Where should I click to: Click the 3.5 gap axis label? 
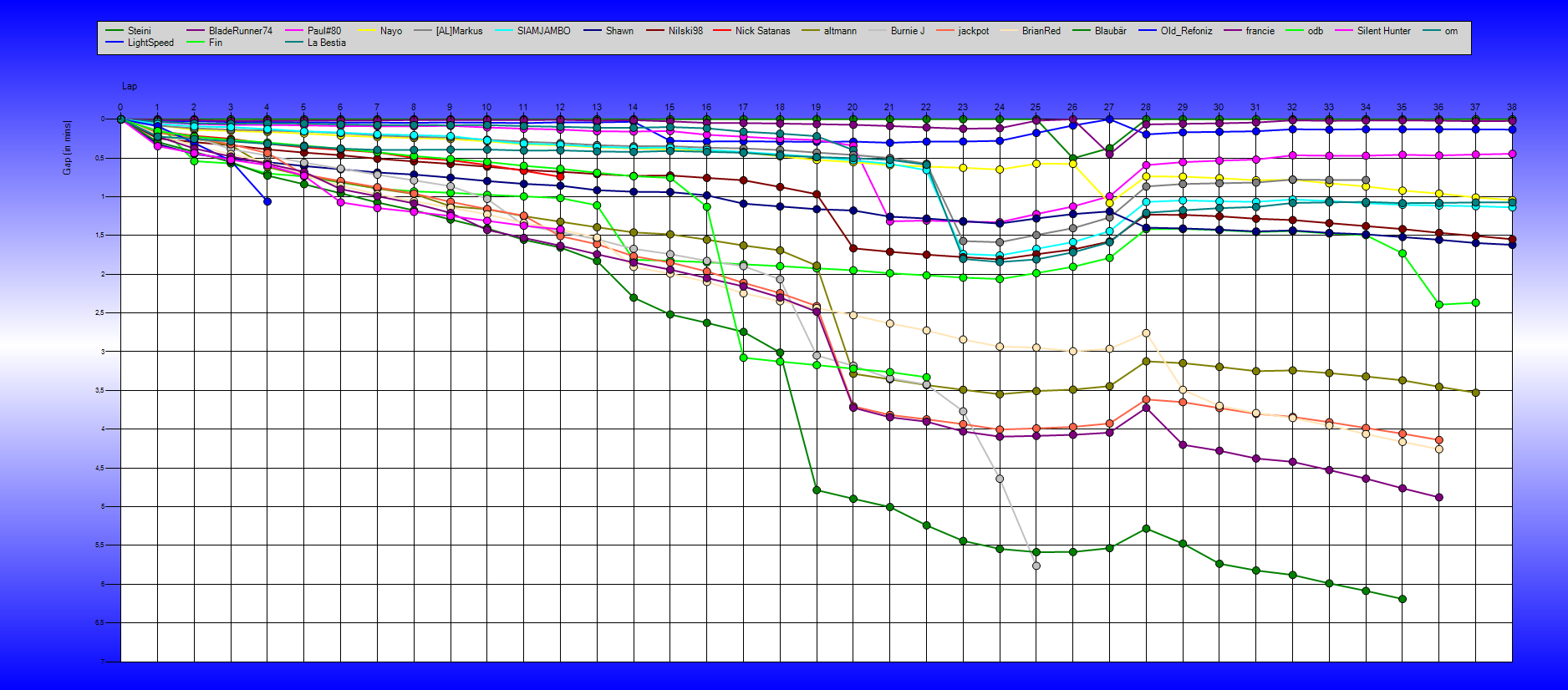tap(99, 390)
